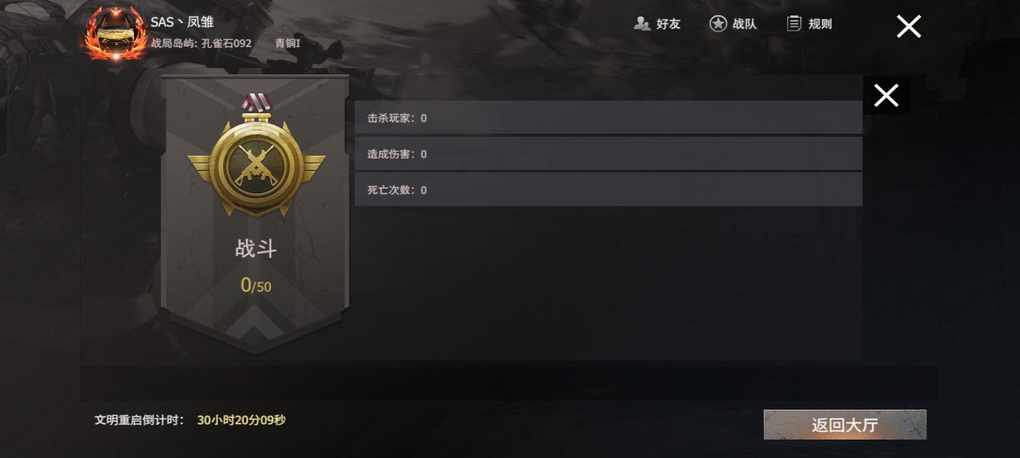Close the stats panel with inner X
This screenshot has height=458, width=1020.
click(886, 96)
